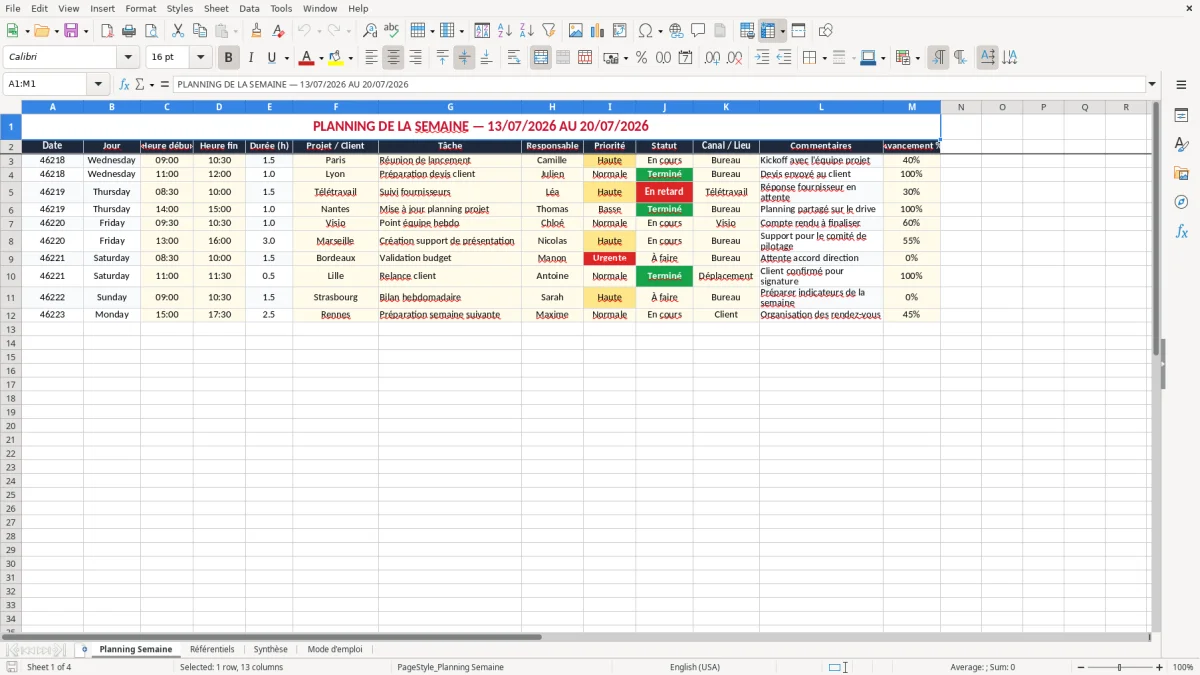Toggle Align Left

(x=371, y=58)
